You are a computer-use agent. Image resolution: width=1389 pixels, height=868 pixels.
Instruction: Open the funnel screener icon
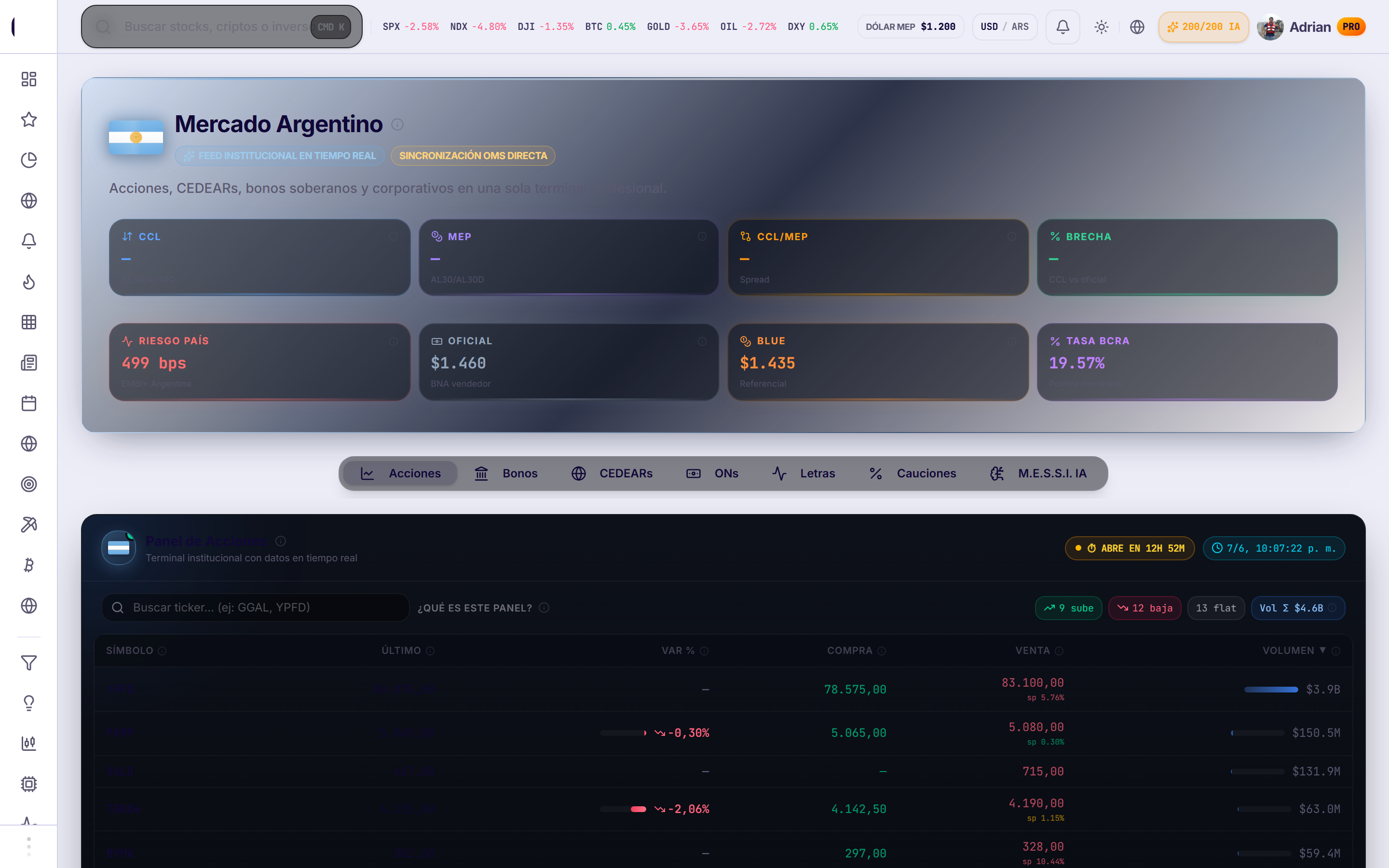(29, 663)
